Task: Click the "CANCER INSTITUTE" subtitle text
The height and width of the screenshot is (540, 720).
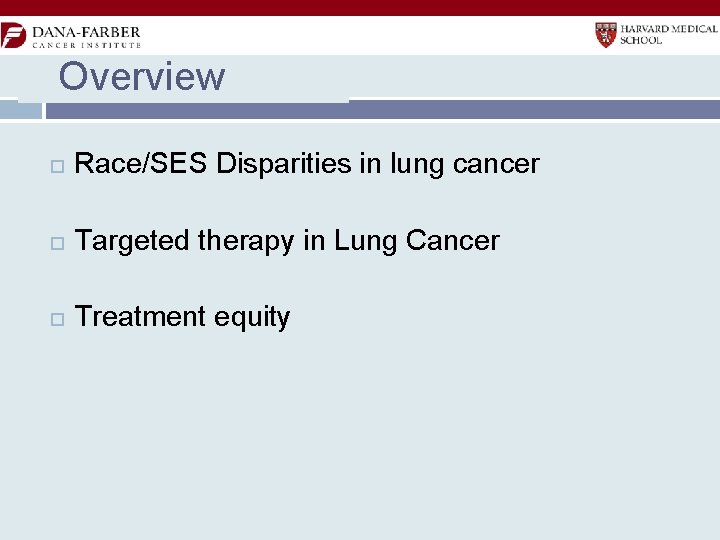Action: (86, 45)
